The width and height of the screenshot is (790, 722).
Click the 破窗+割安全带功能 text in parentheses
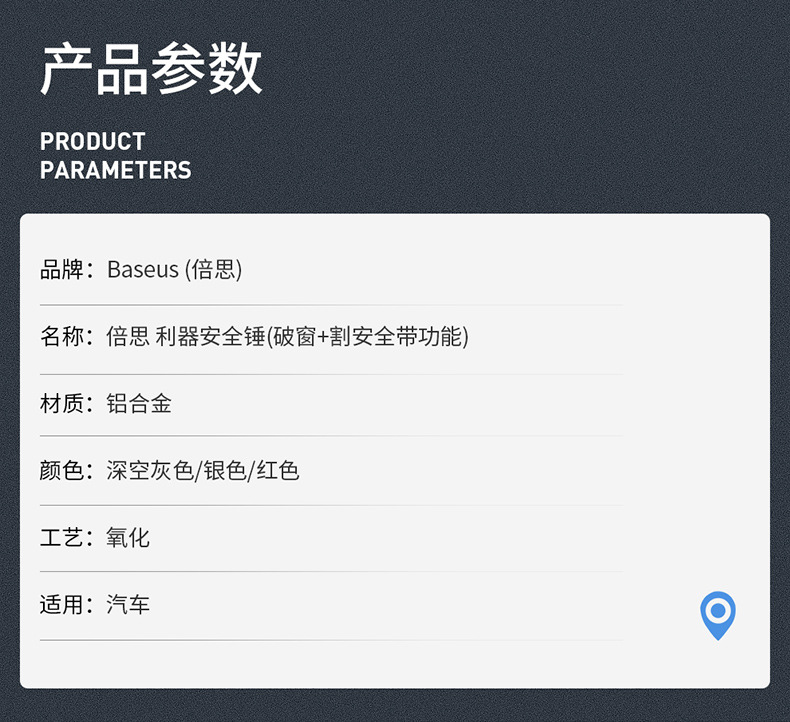(x=367, y=337)
